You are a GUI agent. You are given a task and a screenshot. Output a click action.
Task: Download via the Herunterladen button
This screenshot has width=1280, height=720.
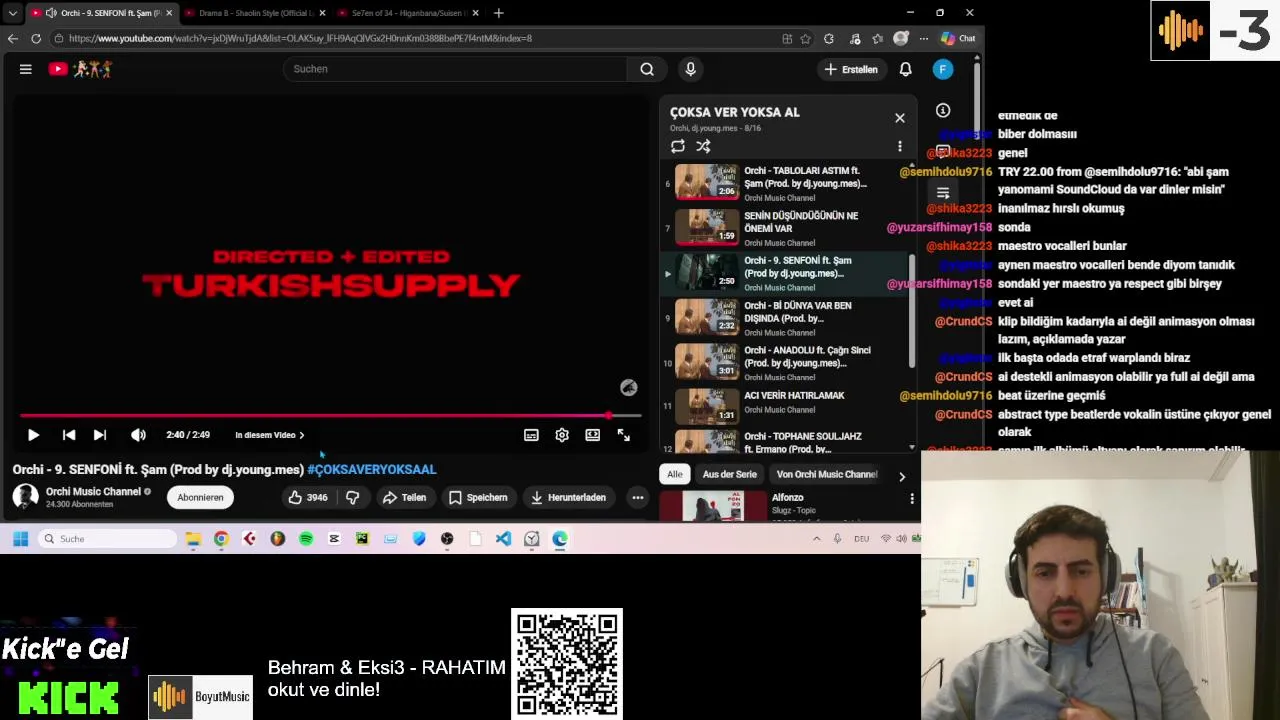[x=568, y=497]
